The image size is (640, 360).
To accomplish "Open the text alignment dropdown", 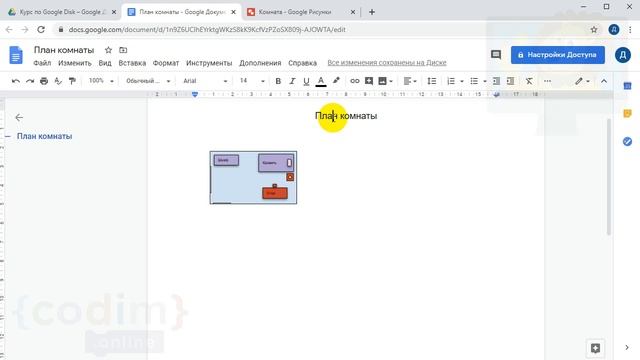I will coord(410,81).
